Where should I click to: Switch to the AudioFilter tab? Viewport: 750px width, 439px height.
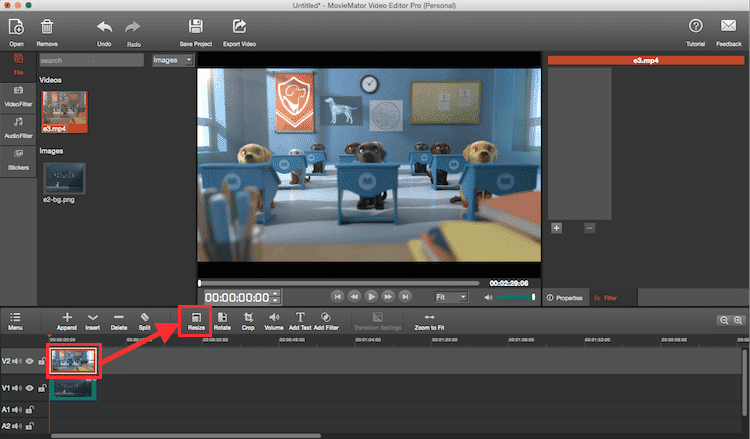(18, 129)
